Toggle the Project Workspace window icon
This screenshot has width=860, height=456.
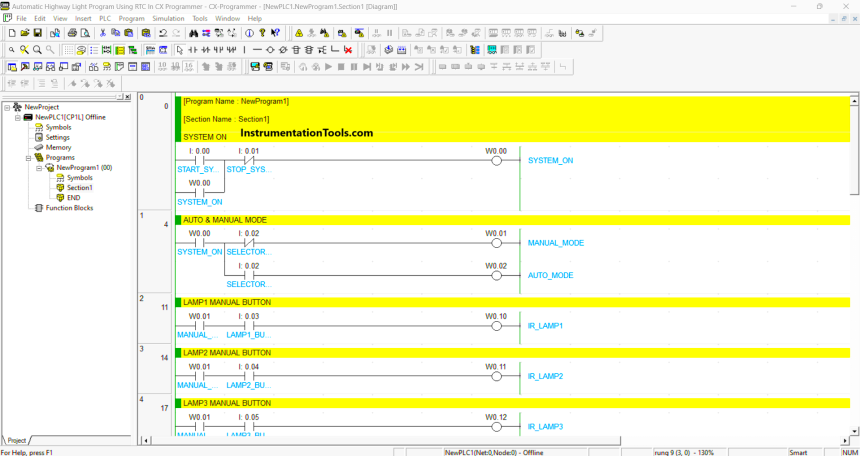(x=12, y=67)
